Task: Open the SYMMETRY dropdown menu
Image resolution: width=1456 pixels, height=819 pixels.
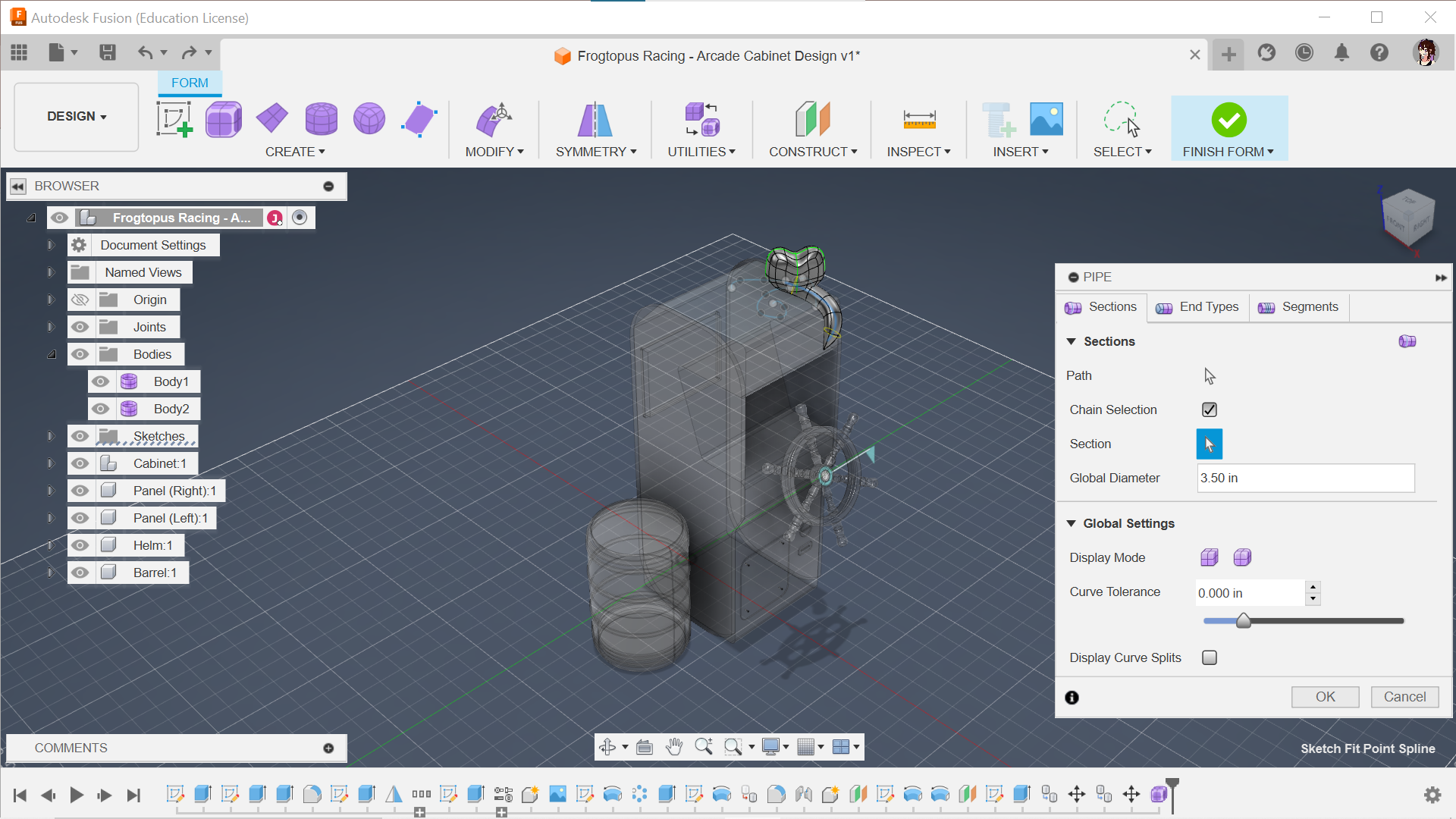Action: pyautogui.click(x=596, y=152)
